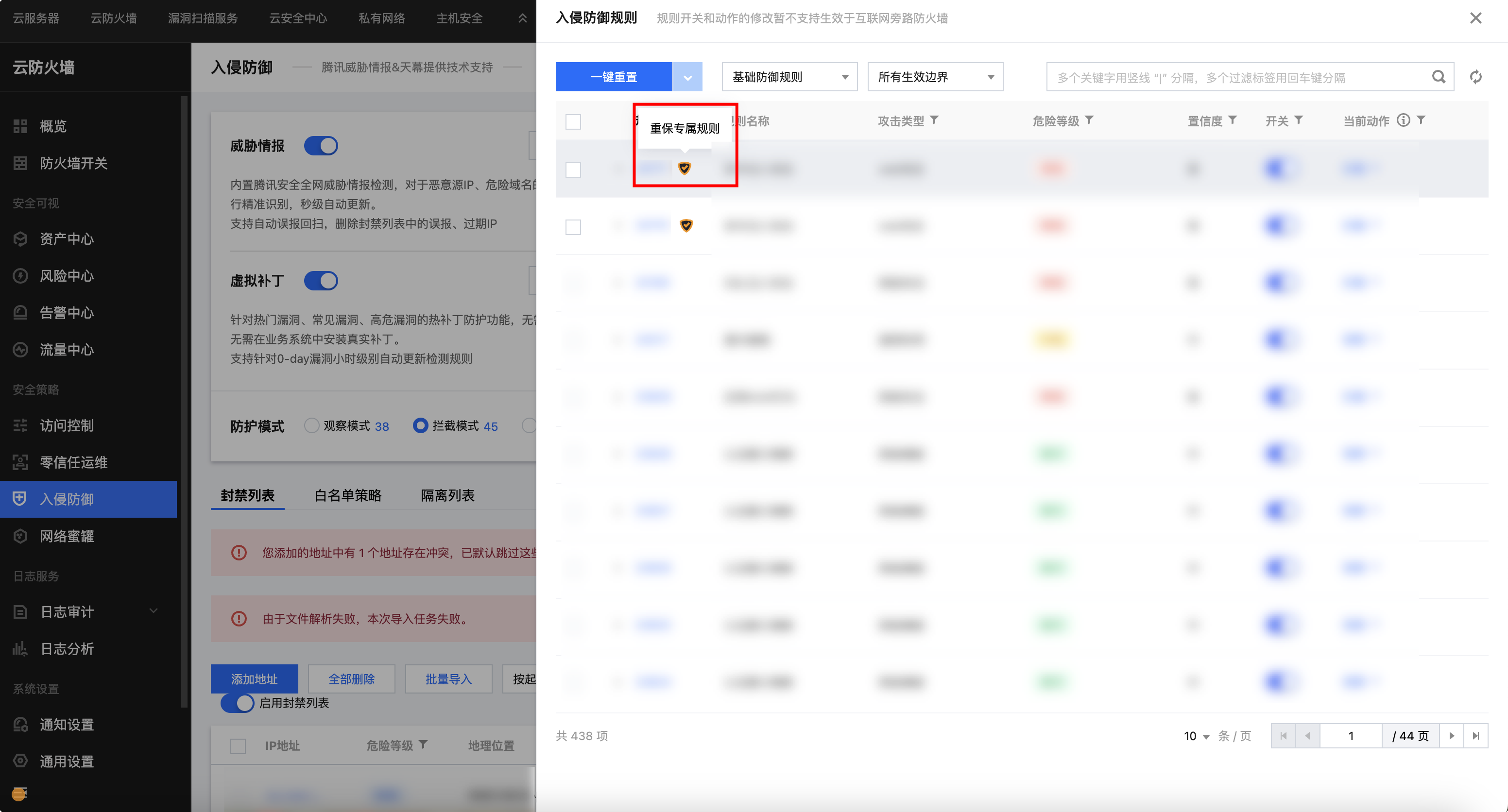Image resolution: width=1508 pixels, height=812 pixels.
Task: Click the 一键重置 button
Action: point(614,77)
